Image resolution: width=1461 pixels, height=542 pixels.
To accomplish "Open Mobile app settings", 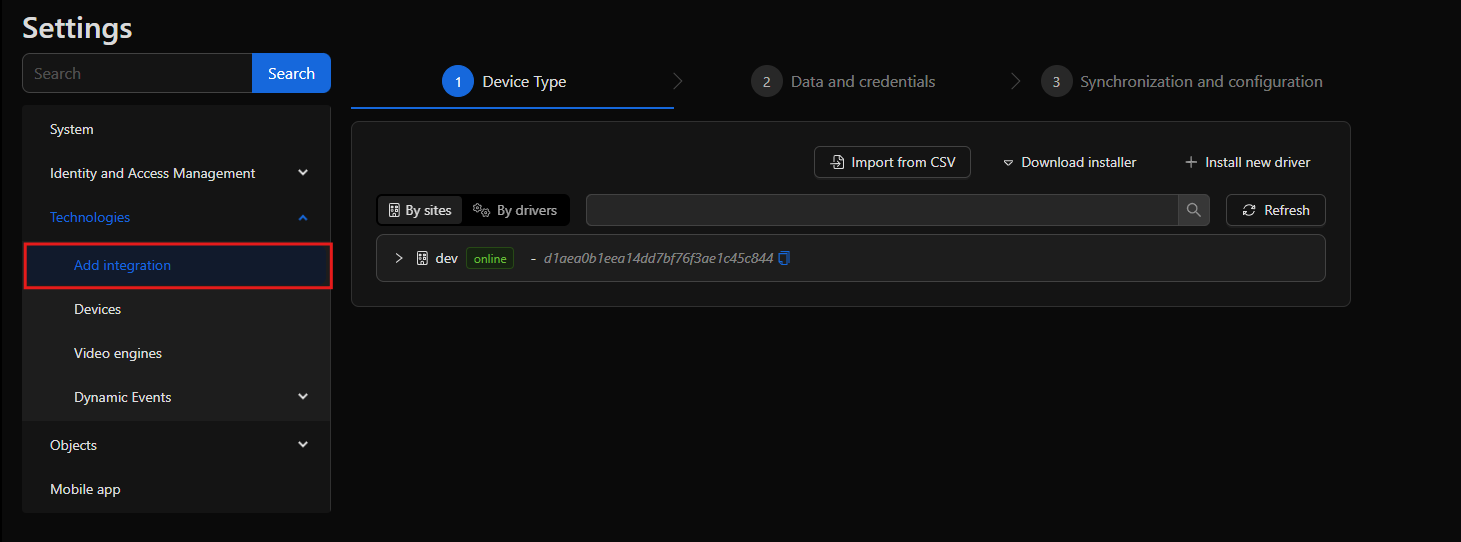I will tap(176, 489).
